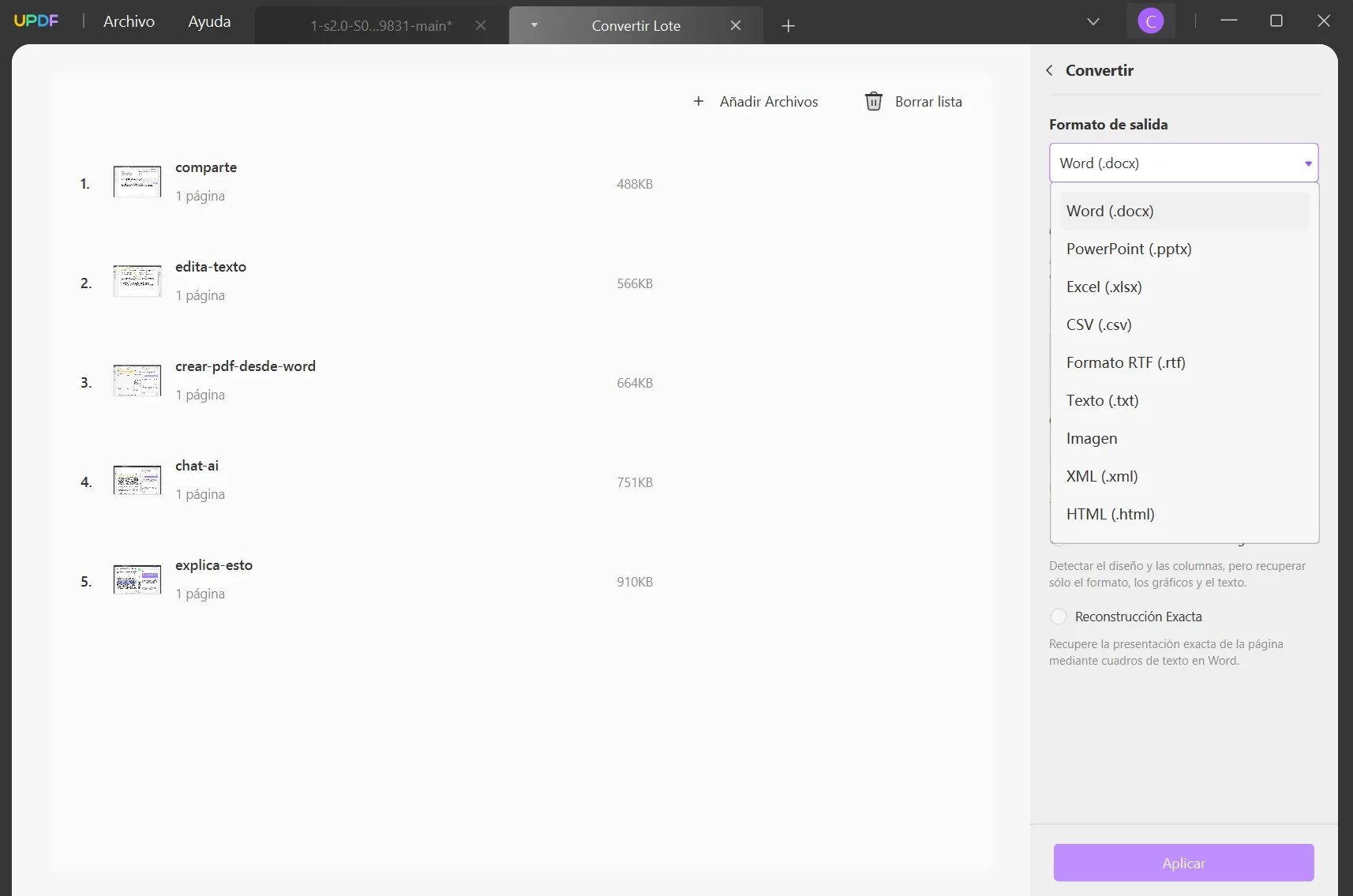Select the comparte file thumbnail
This screenshot has width=1353, height=896.
[137, 182]
